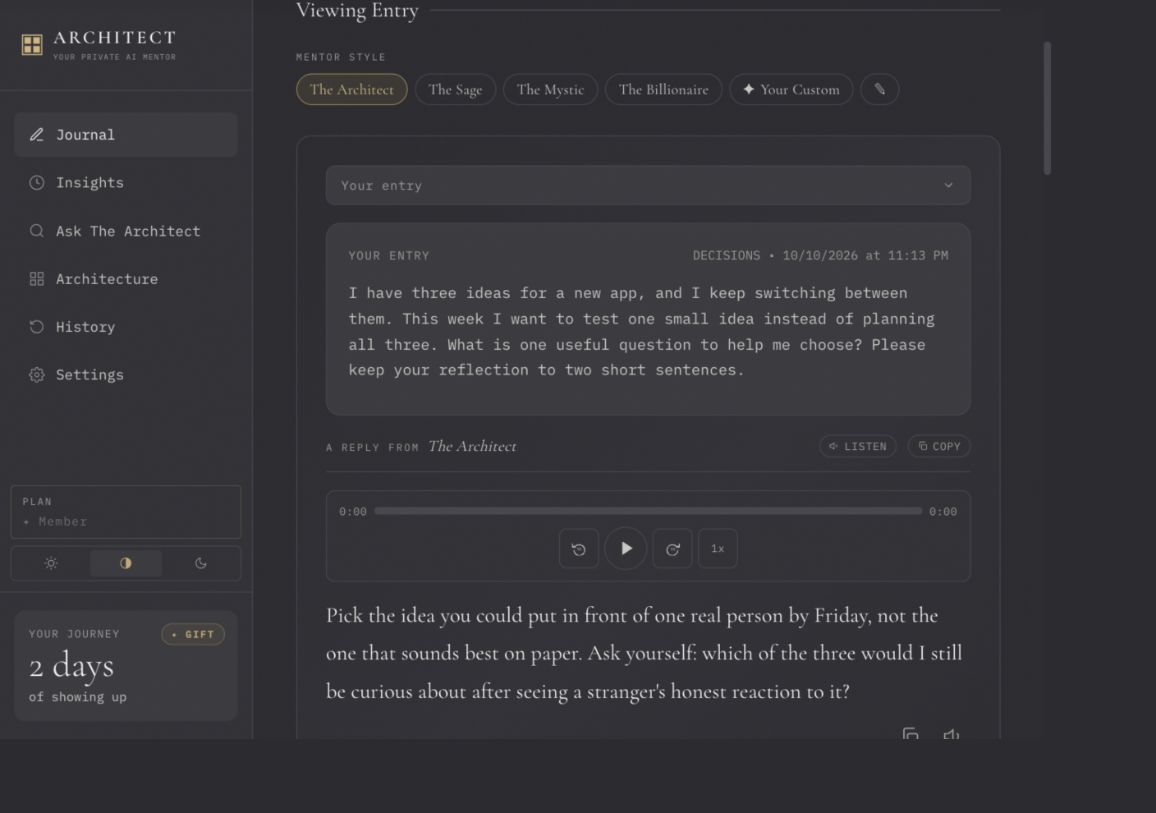Click the Architecture grid icon
The width and height of the screenshot is (1156, 813).
coord(36,279)
